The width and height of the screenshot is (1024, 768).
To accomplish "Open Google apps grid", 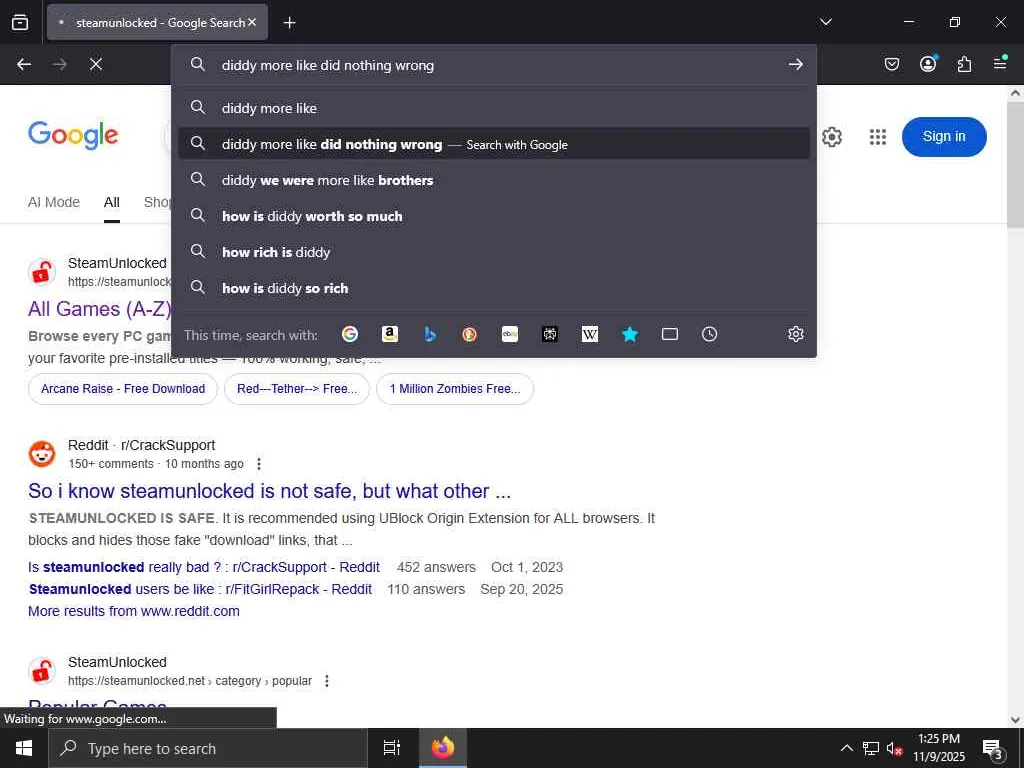I will (878, 137).
